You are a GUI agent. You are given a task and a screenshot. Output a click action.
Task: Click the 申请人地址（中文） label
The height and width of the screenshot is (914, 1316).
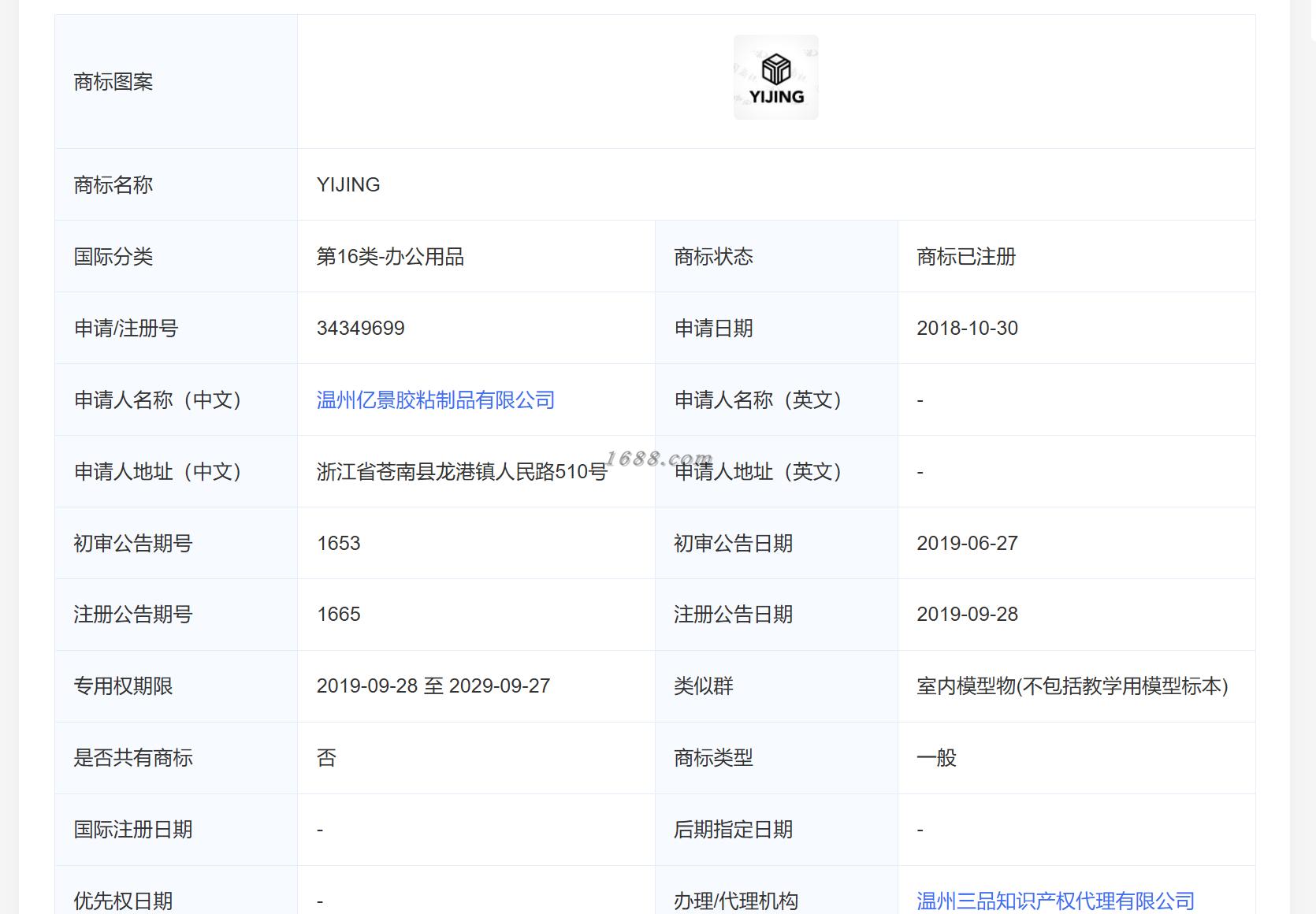158,472
